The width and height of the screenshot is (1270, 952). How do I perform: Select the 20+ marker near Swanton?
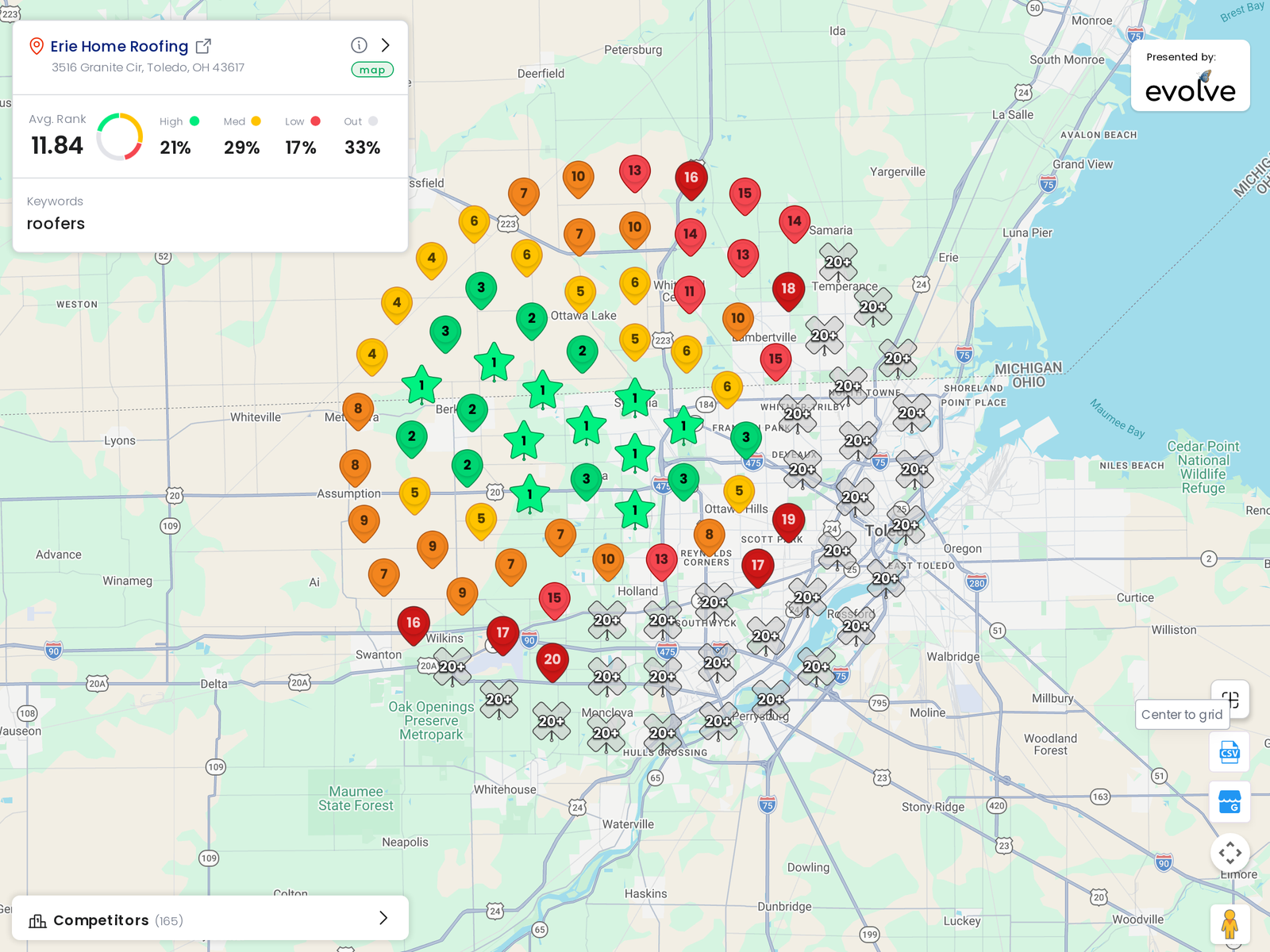(452, 666)
